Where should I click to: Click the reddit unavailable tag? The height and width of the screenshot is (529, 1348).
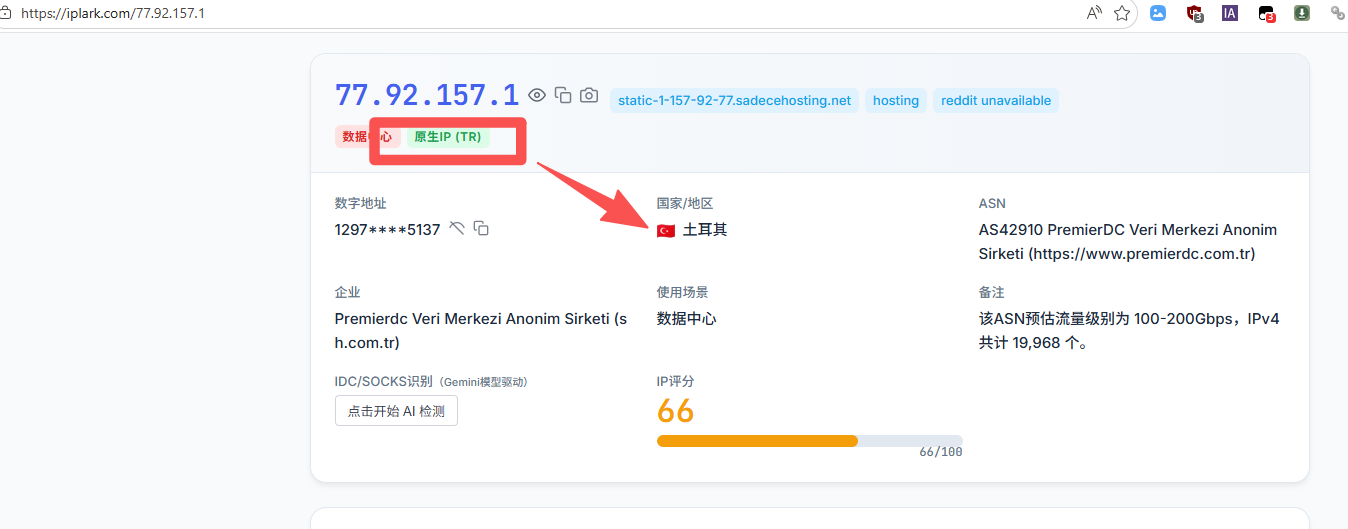(x=995, y=100)
